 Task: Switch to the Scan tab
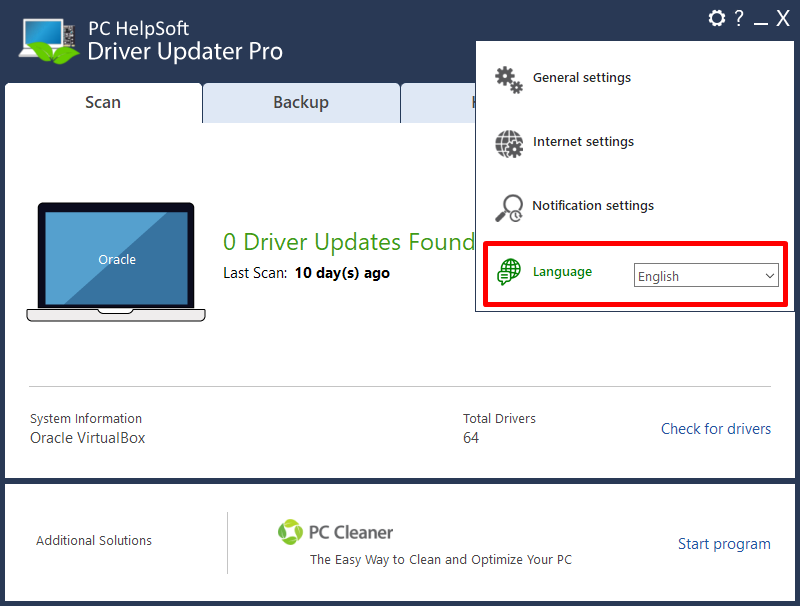click(103, 103)
